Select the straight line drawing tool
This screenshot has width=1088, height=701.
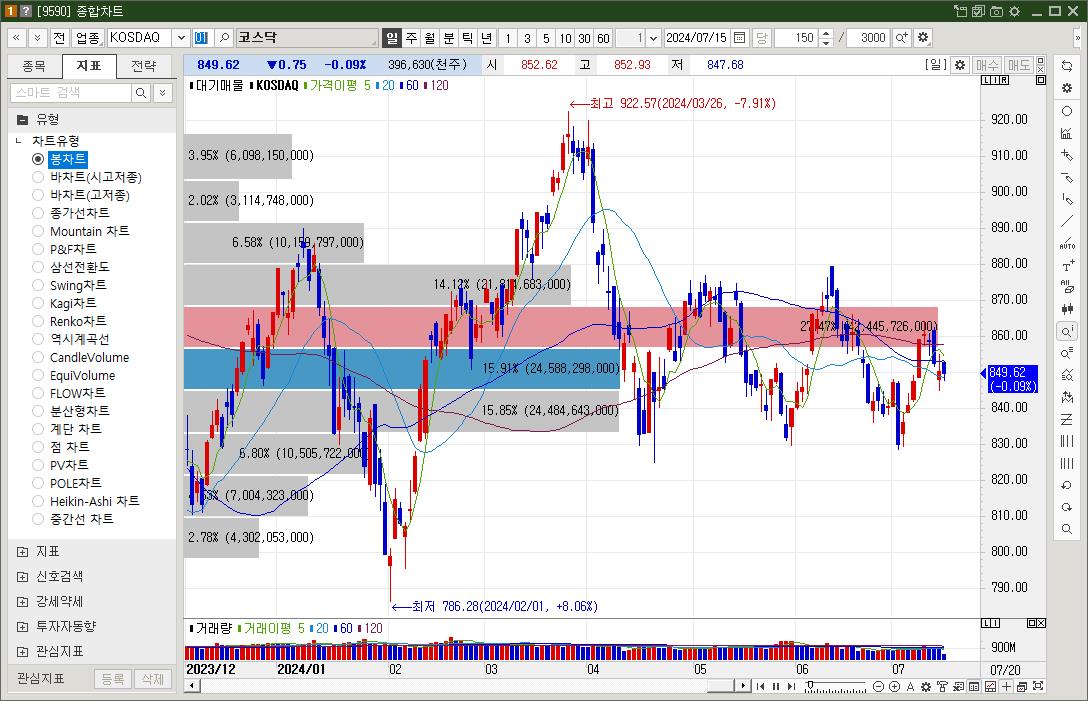[1067, 222]
